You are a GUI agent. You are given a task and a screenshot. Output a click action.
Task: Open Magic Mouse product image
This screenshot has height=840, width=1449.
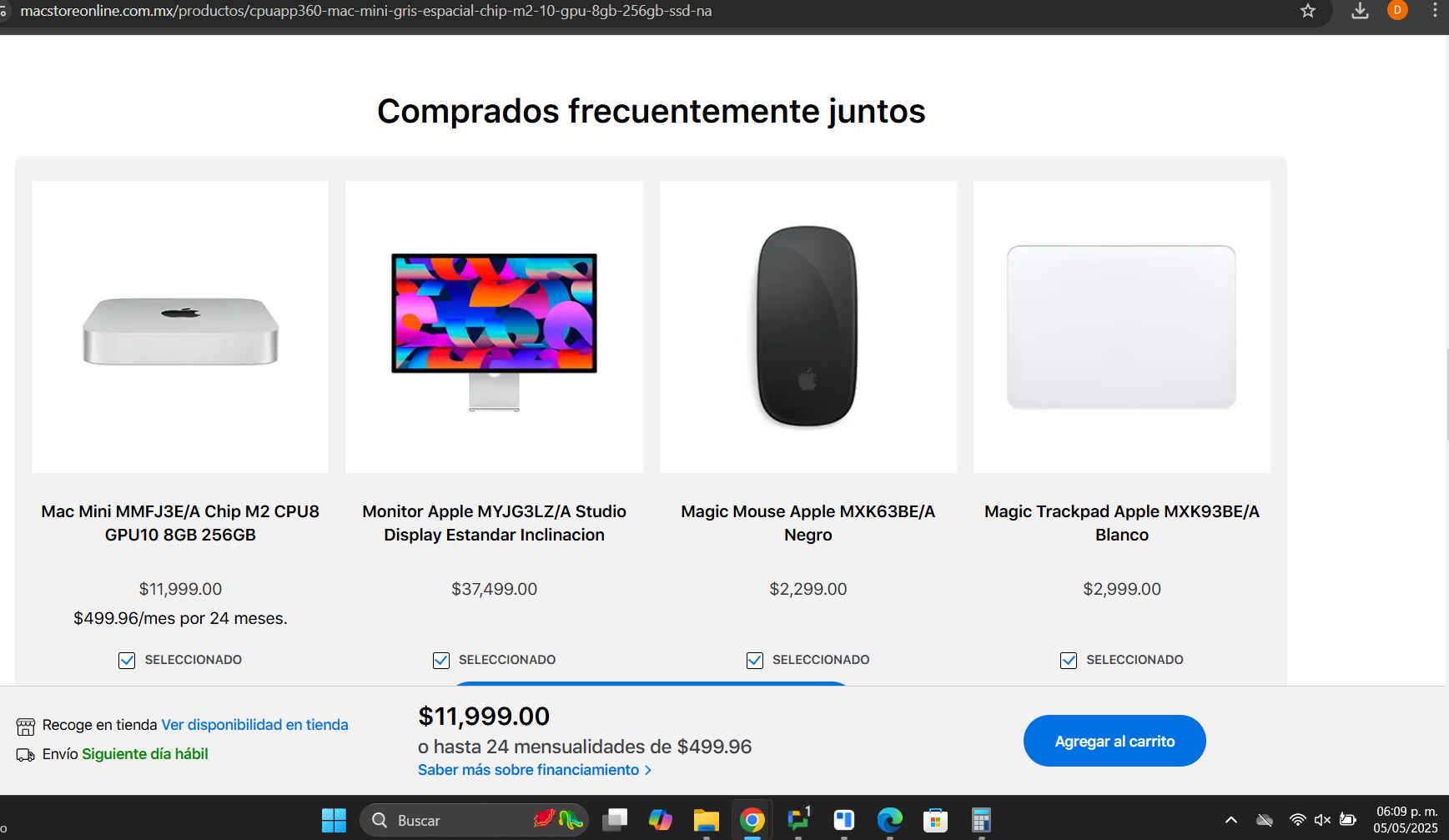coord(808,327)
